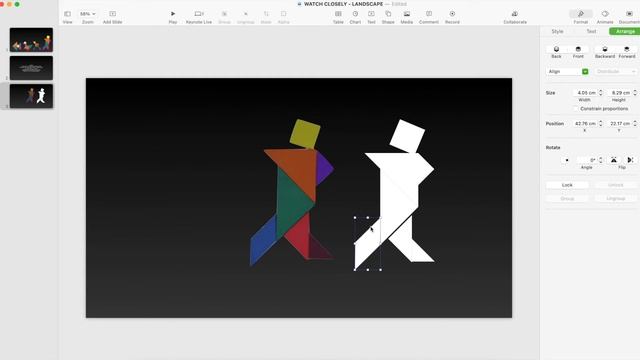640x360 pixels.
Task: Select the first slide thumbnail
Action: (31, 40)
